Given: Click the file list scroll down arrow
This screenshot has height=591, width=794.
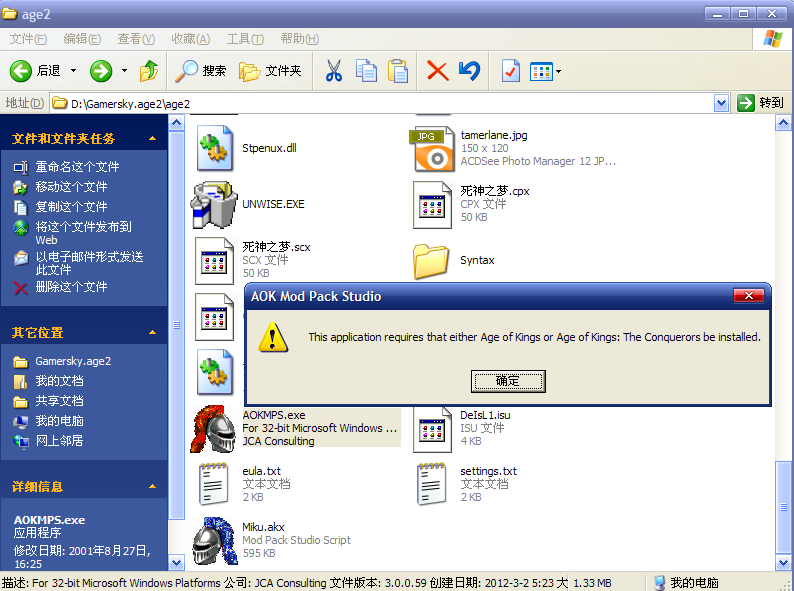Looking at the screenshot, I should (783, 562).
